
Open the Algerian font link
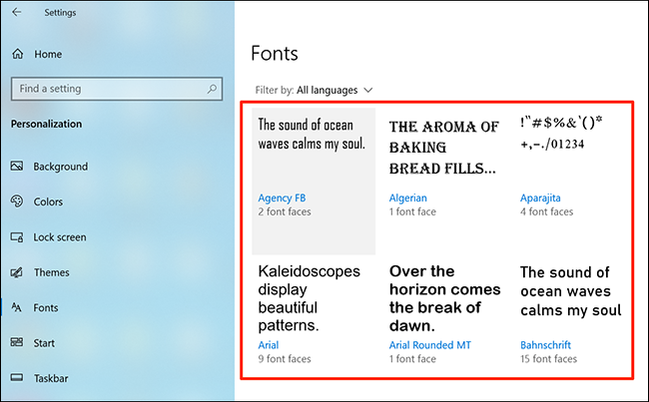click(x=408, y=198)
